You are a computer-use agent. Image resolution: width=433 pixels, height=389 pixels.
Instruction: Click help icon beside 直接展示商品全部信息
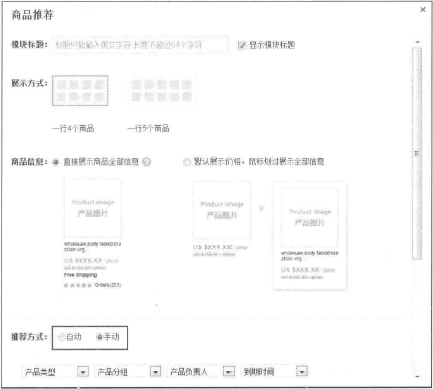tap(146, 162)
